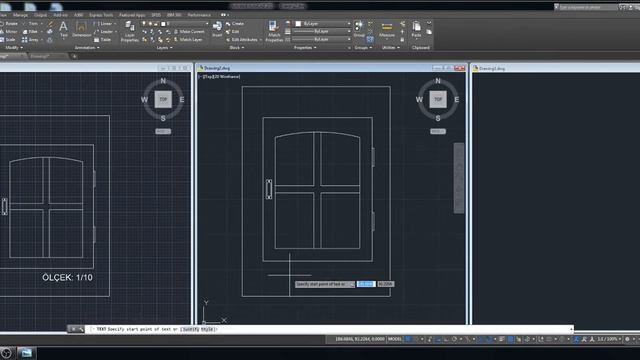Click the TOP face of left ViewCube
640x360 pixels.
163,99
